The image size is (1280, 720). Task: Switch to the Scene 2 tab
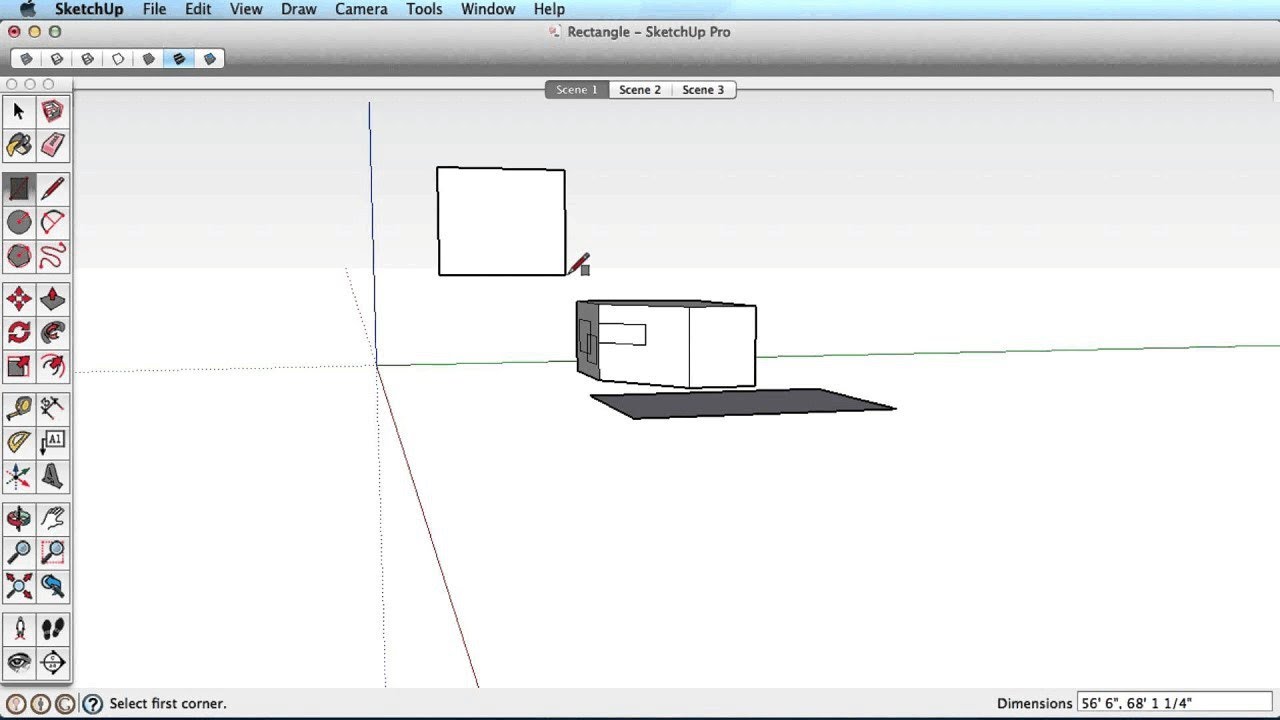coord(640,90)
